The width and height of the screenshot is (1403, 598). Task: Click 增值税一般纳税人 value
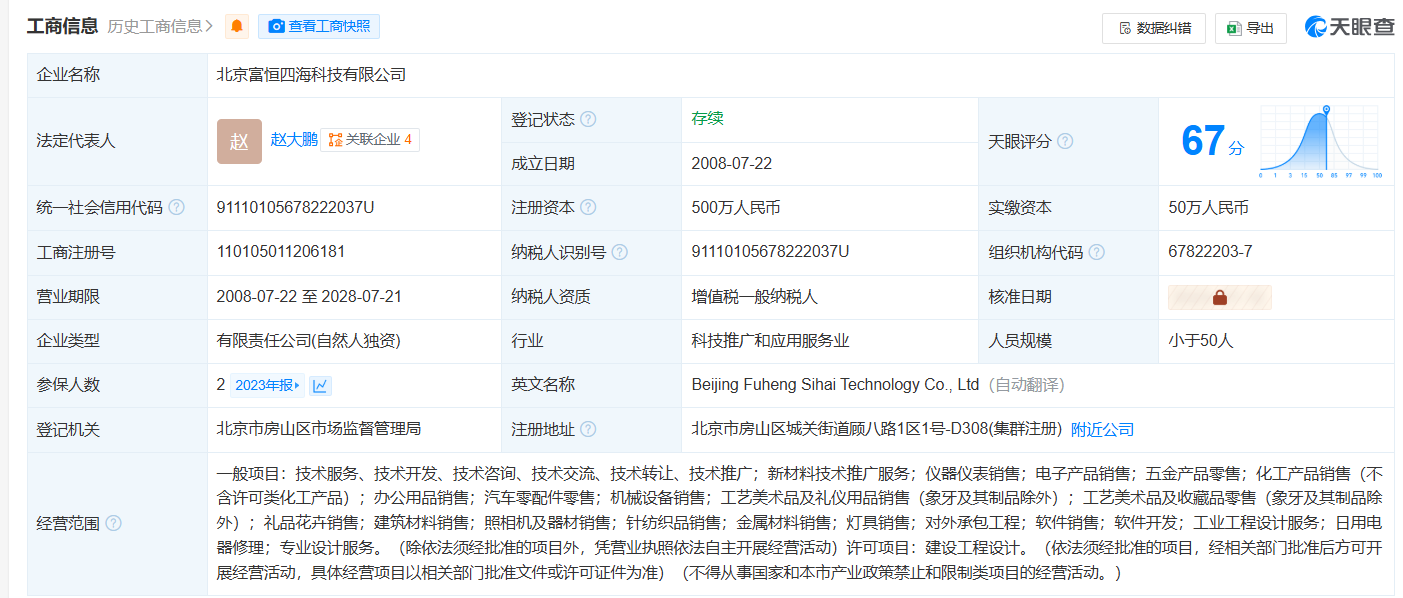(755, 297)
